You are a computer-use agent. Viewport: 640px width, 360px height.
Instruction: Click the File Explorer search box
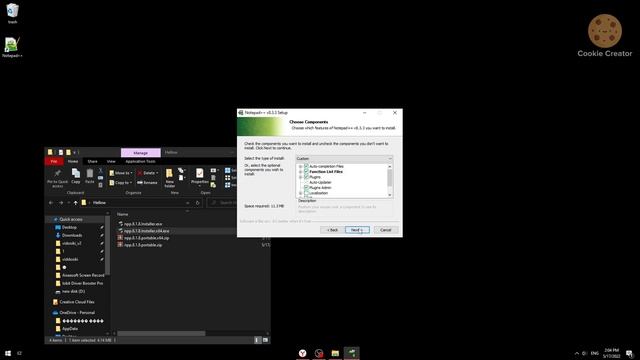[223, 202]
